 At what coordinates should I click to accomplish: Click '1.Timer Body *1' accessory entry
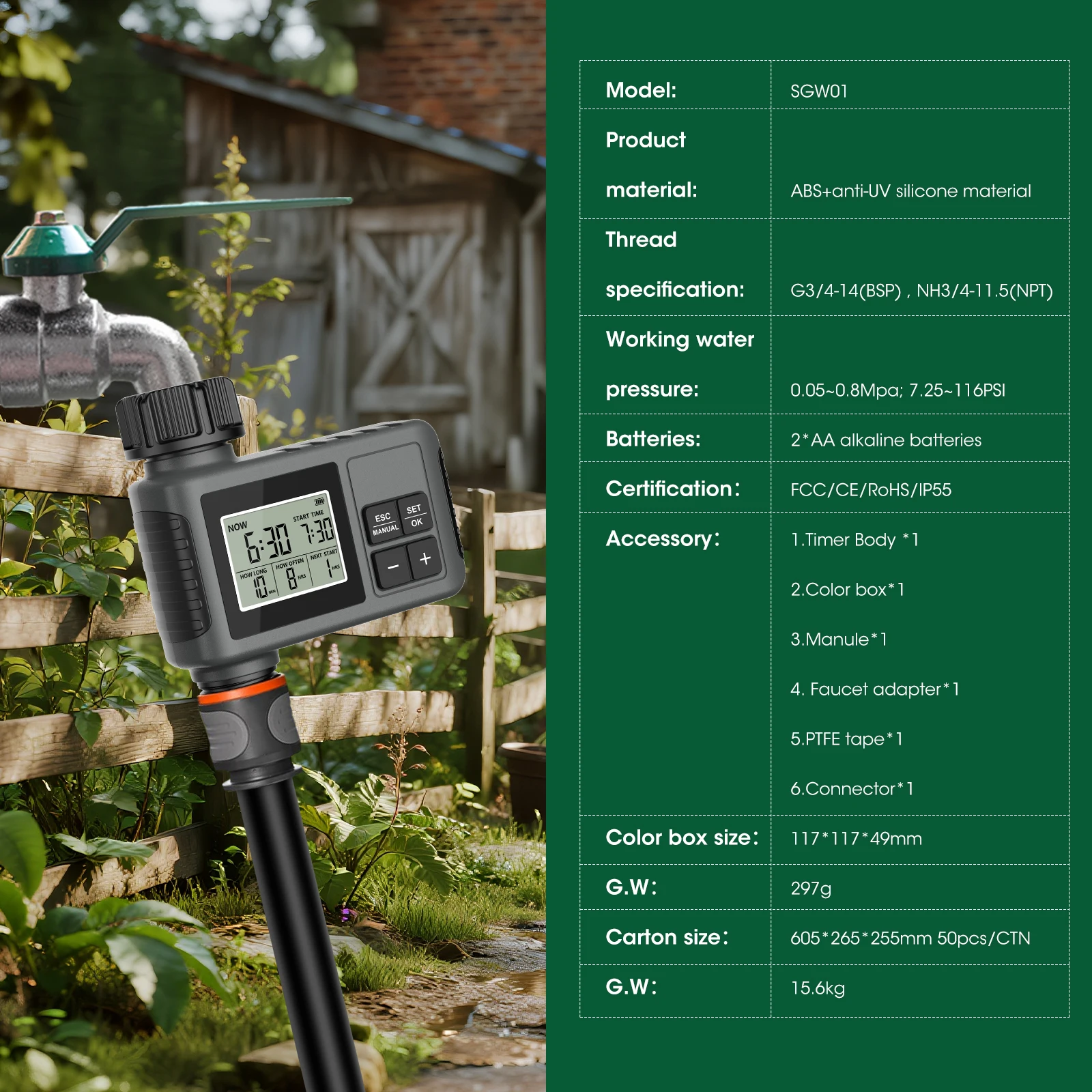(855, 540)
